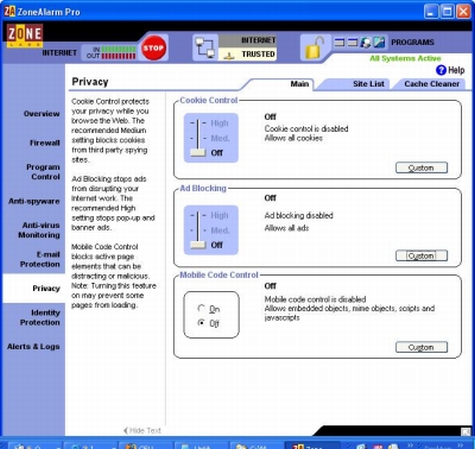
Task: Set Cookie Control slider to High
Action: click(219, 123)
